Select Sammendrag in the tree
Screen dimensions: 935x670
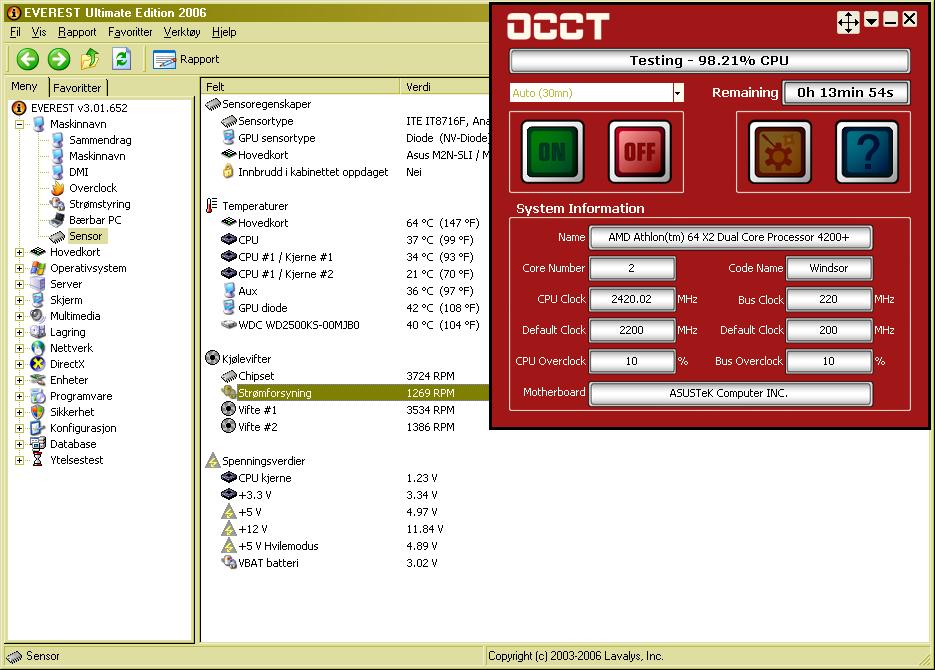(x=100, y=140)
